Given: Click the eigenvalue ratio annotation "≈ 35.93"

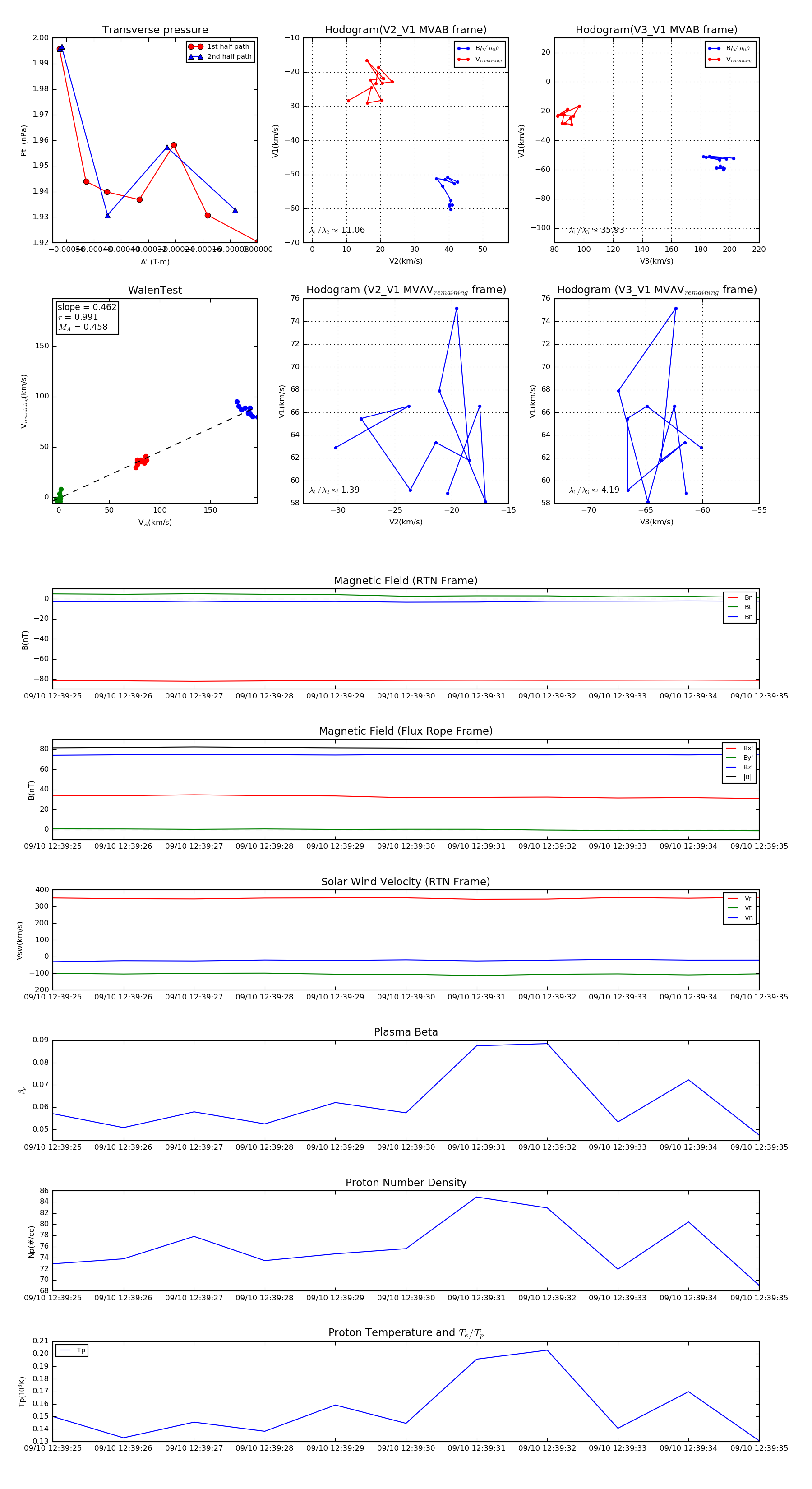Looking at the screenshot, I should click(596, 230).
